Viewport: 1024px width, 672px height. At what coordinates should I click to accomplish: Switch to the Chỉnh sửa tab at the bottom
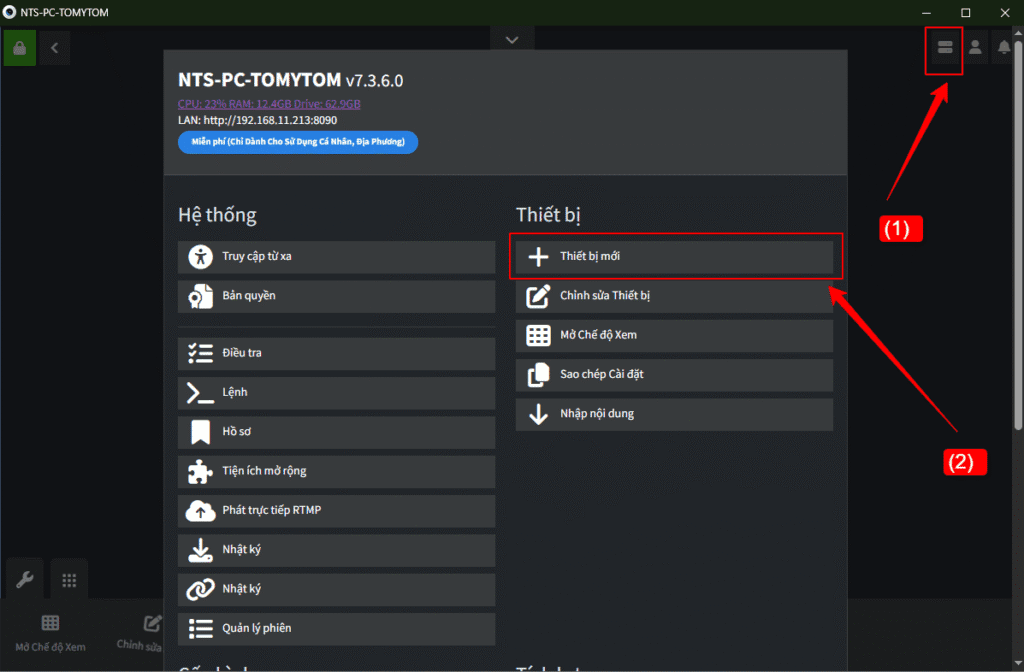[139, 631]
